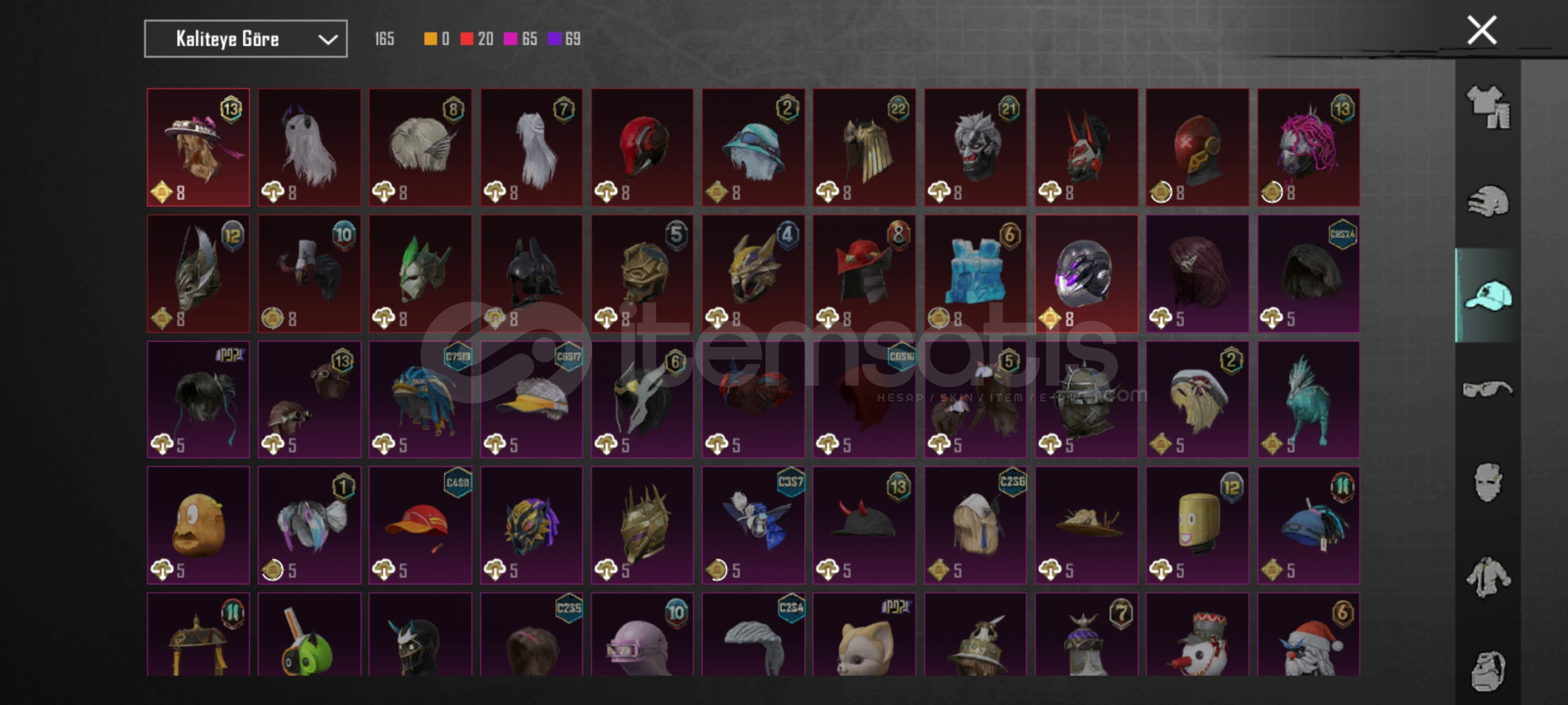Open the backpack category icon
The height and width of the screenshot is (705, 1568).
1488,670
